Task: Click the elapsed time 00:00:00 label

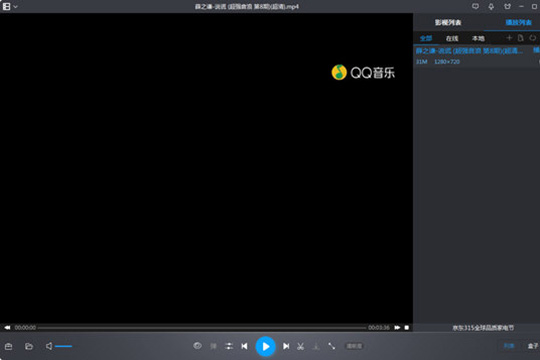Action: [x=25, y=328]
